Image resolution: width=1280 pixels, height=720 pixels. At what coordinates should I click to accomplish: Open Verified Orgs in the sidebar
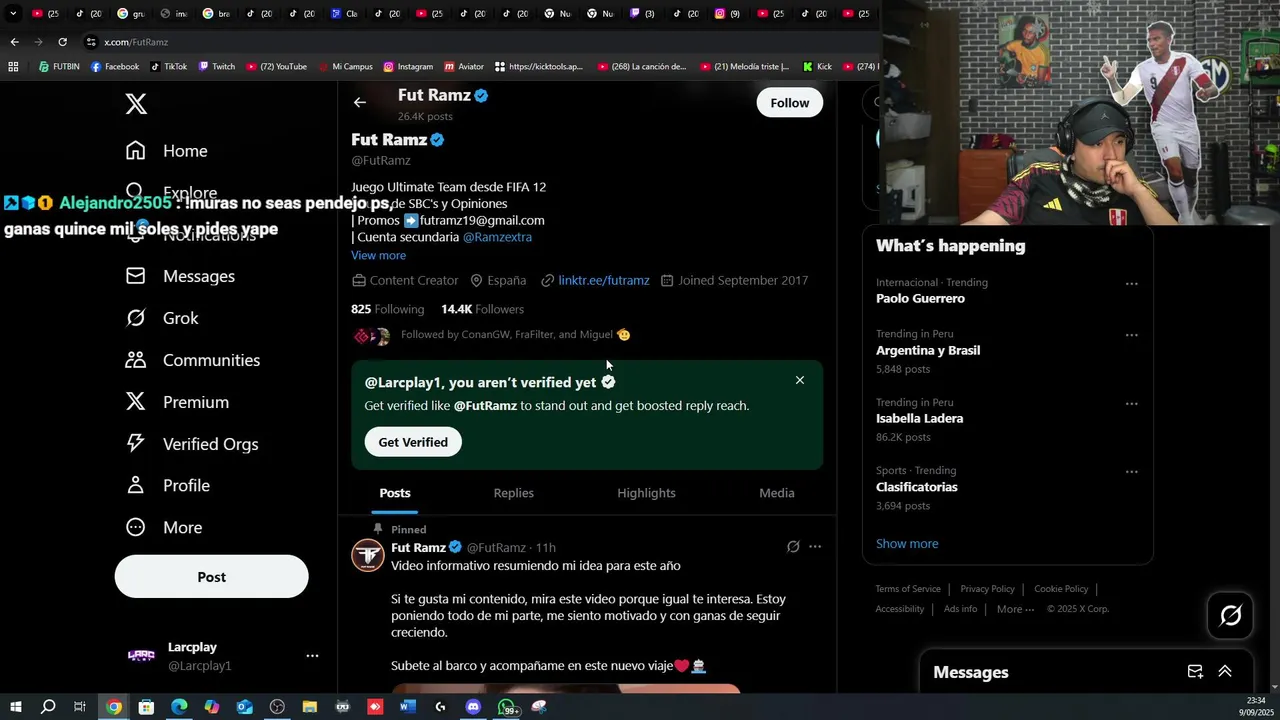(x=191, y=444)
